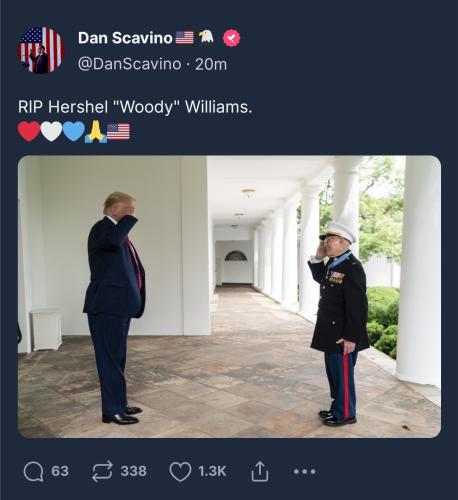458x500 pixels.
Task: Click the like count 1.3K
Action: pos(212,471)
